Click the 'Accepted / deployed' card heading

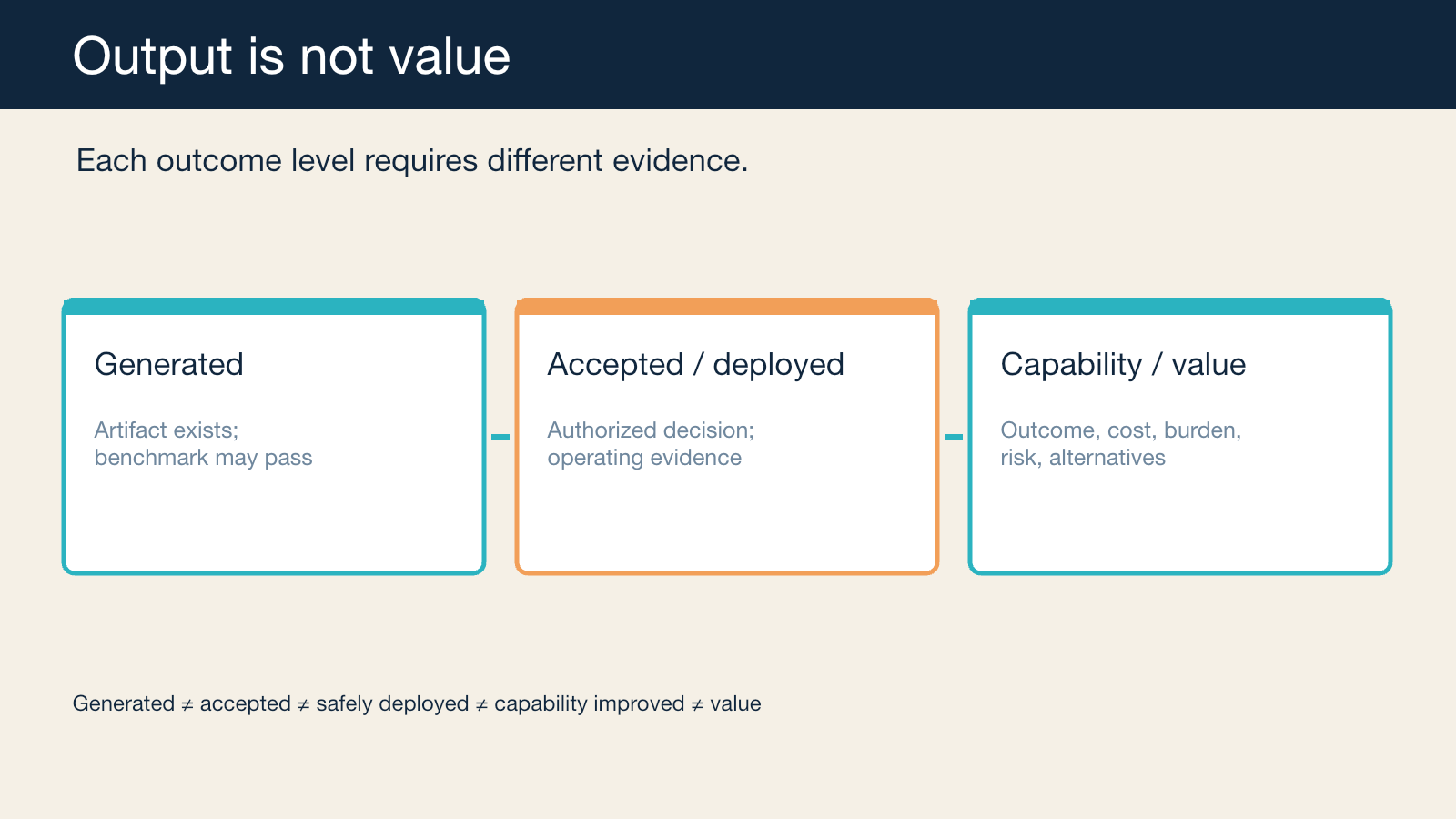(696, 364)
